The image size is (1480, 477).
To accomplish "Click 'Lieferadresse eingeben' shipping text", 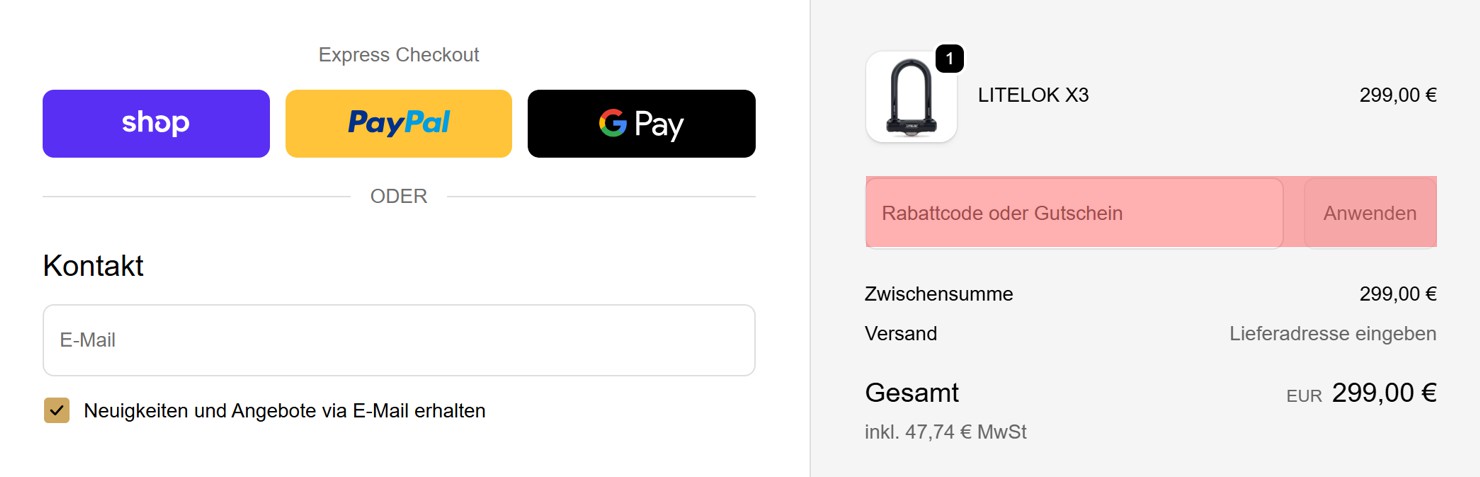I will point(1332,333).
